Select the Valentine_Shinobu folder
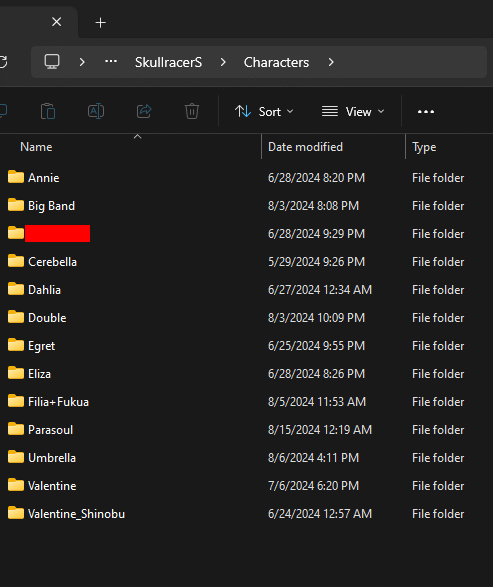This screenshot has height=587, width=493. 76,514
